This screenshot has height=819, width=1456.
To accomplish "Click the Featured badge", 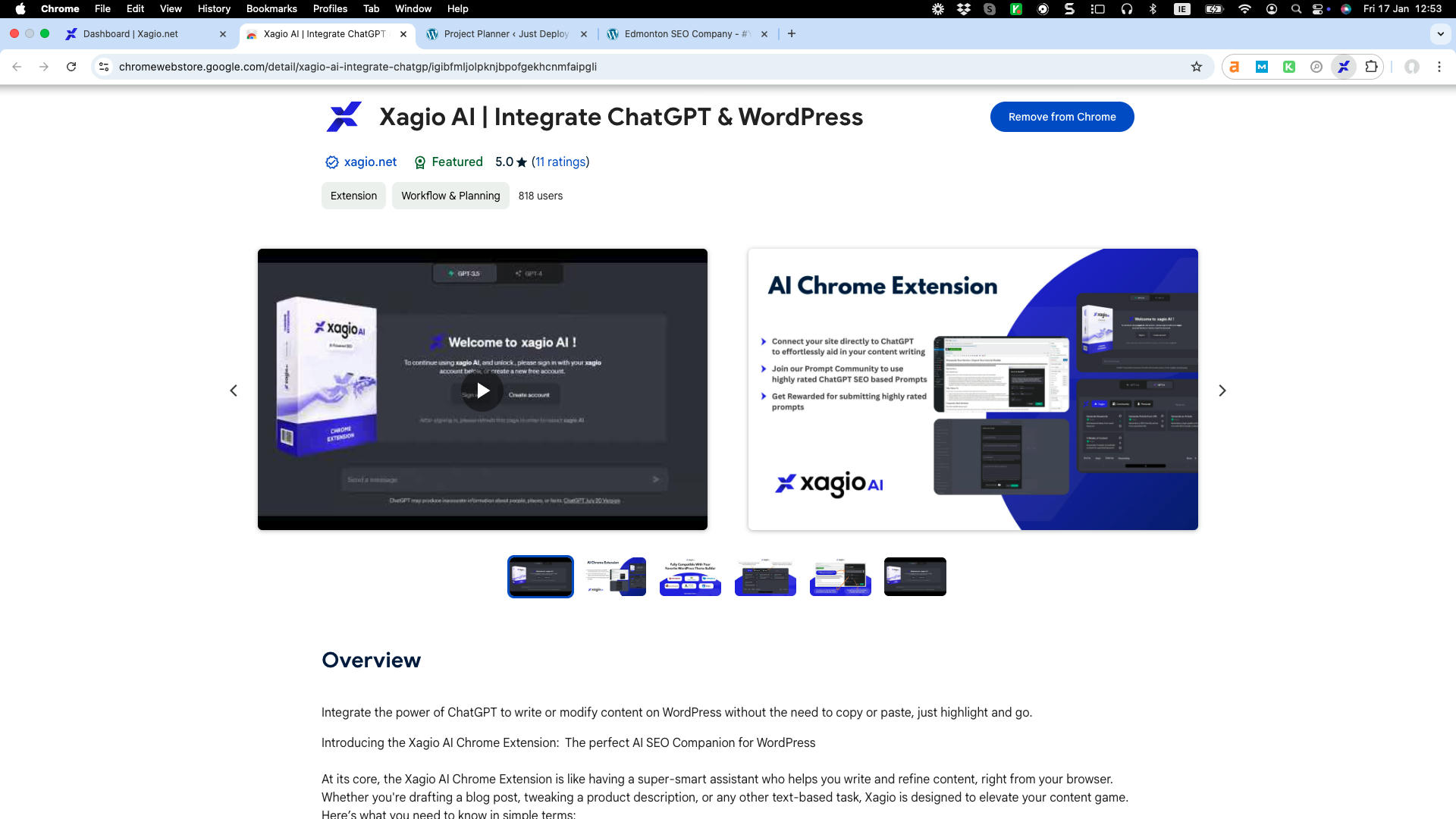I will click(448, 162).
